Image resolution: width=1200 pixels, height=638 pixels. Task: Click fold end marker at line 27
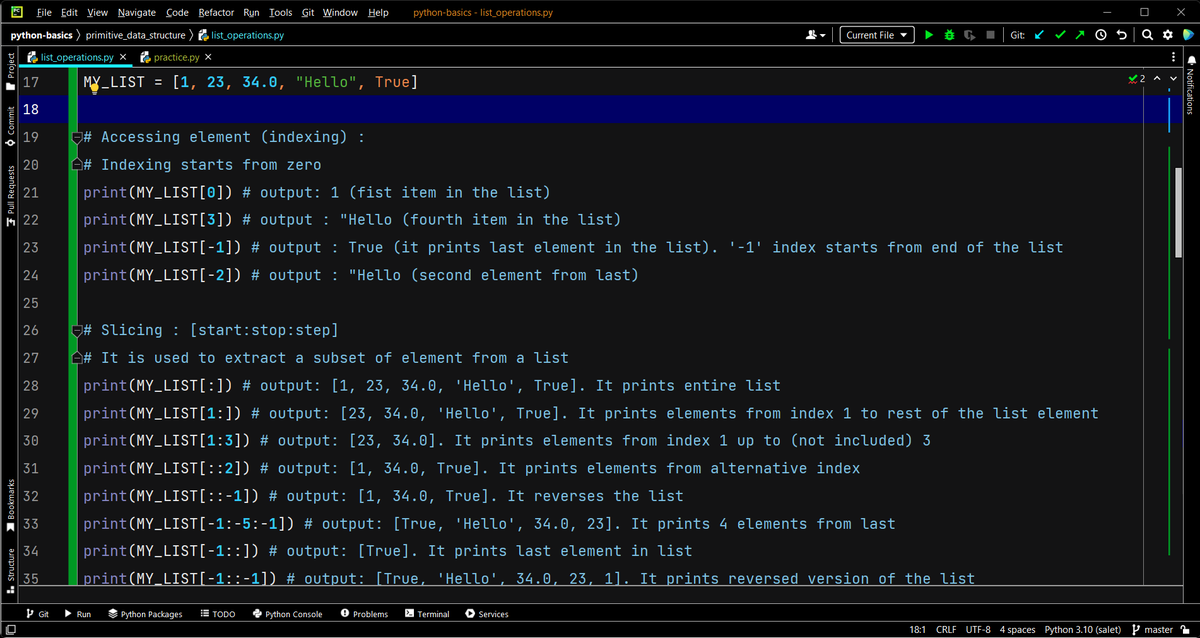click(76, 357)
